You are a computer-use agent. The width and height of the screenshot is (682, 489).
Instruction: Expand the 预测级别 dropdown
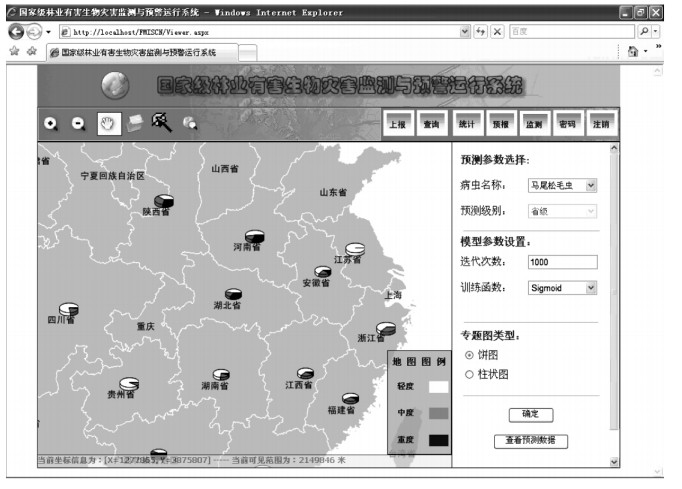tap(562, 211)
